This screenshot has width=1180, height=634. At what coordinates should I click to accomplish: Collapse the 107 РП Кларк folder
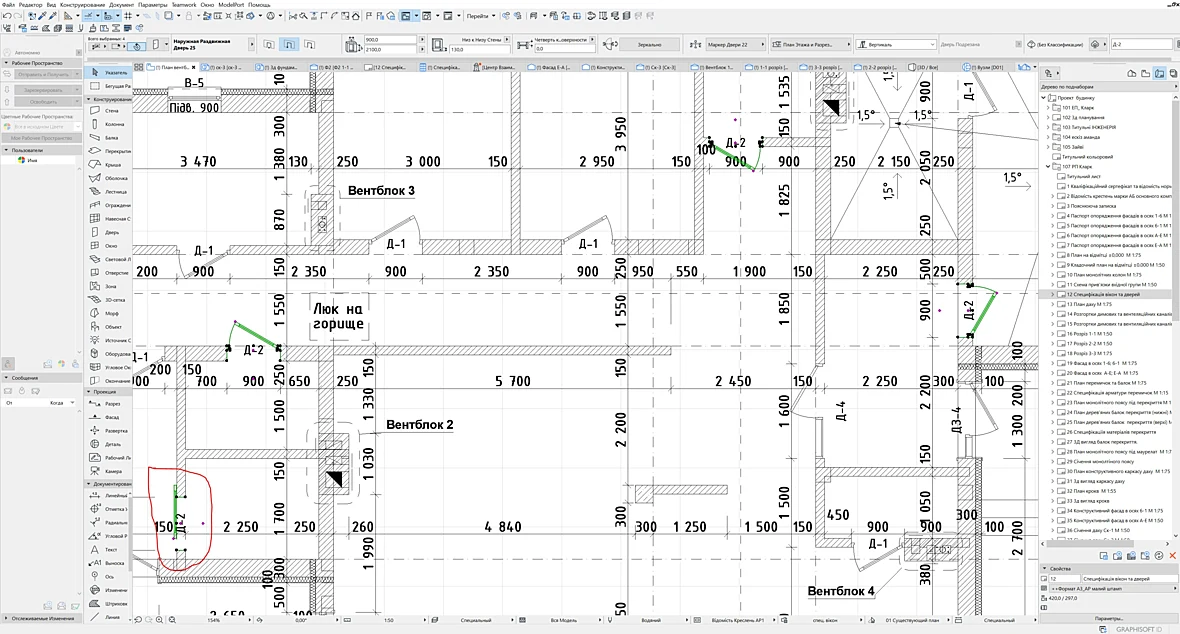point(1048,166)
